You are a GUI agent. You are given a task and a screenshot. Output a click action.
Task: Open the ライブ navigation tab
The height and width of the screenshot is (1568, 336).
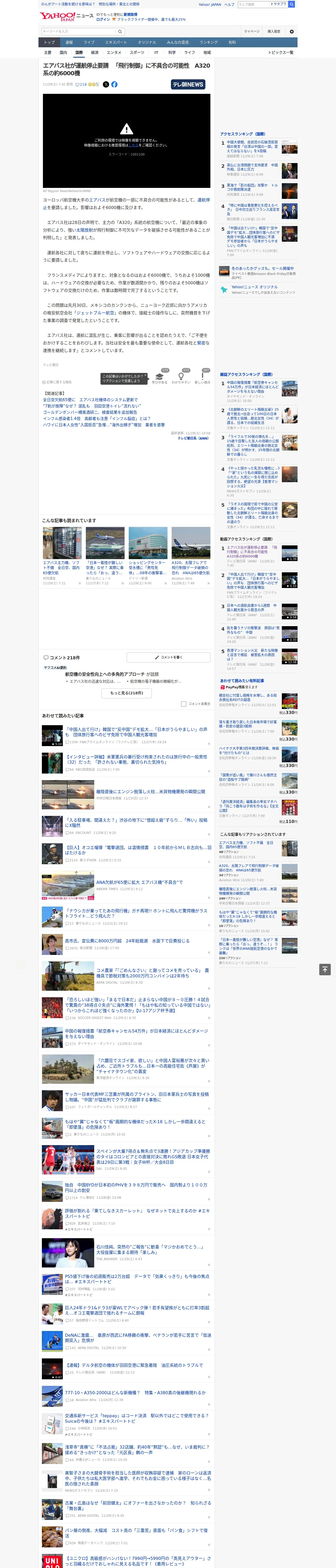[89, 43]
